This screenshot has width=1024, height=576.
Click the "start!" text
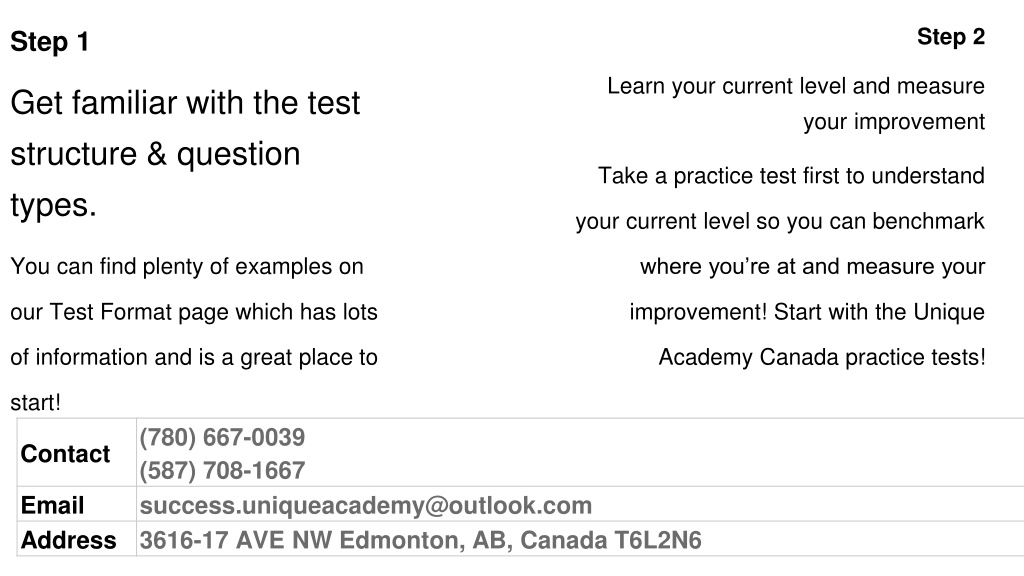35,402
